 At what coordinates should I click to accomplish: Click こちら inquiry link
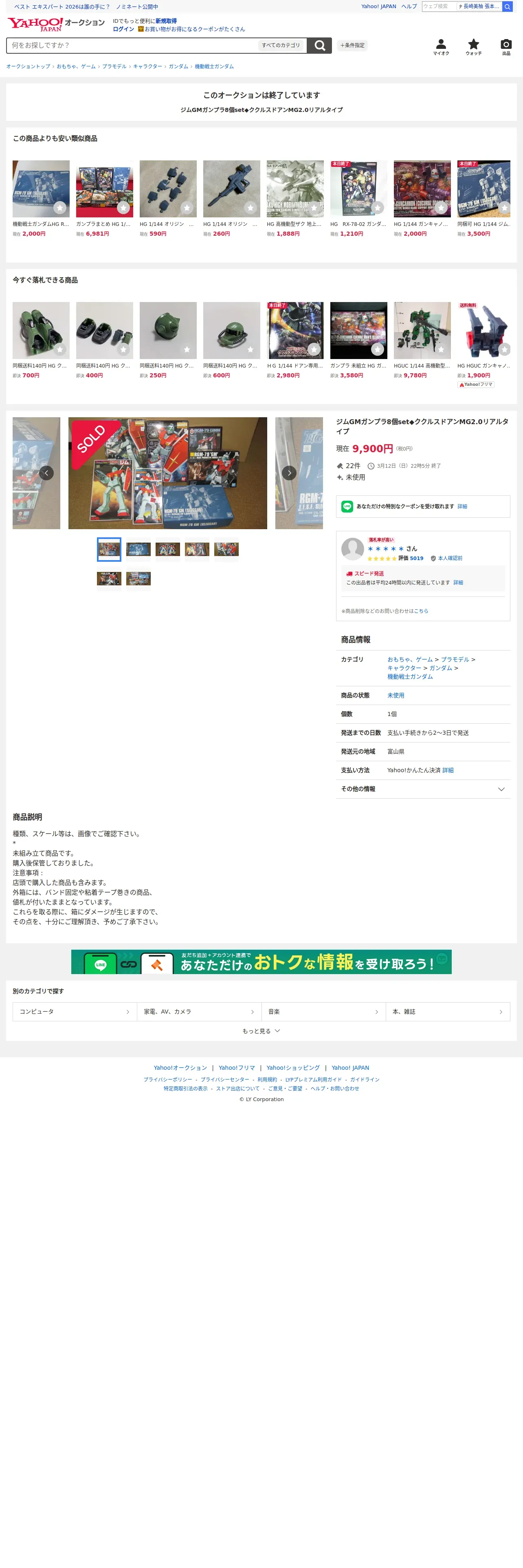[421, 611]
